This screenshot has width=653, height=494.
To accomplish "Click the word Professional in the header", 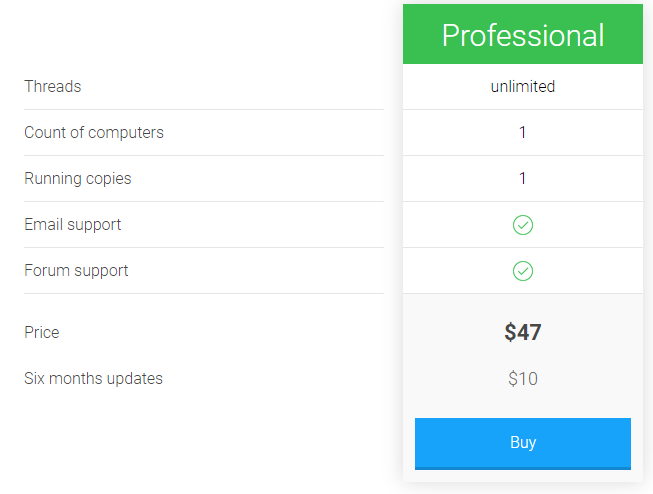I will (523, 35).
